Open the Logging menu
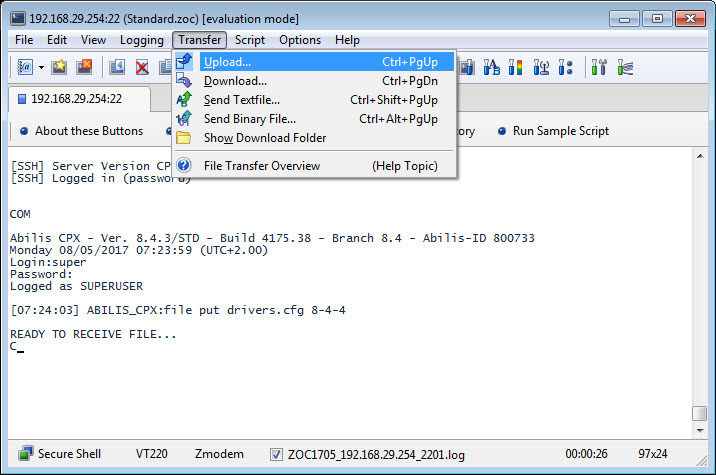Screen dimensions: 716x475 141,40
